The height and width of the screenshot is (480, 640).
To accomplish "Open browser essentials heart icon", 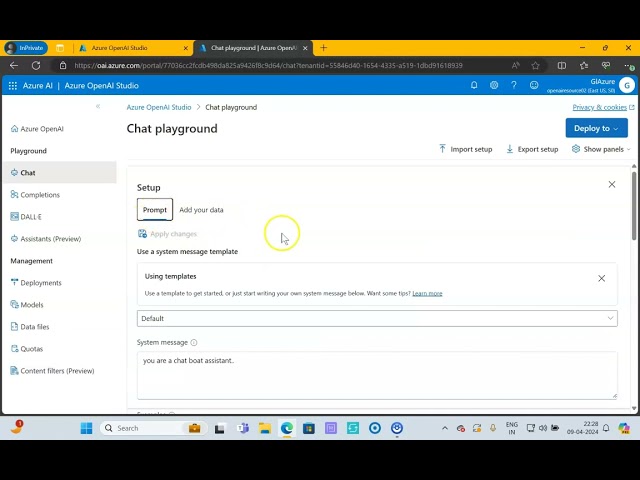I will point(606,65).
